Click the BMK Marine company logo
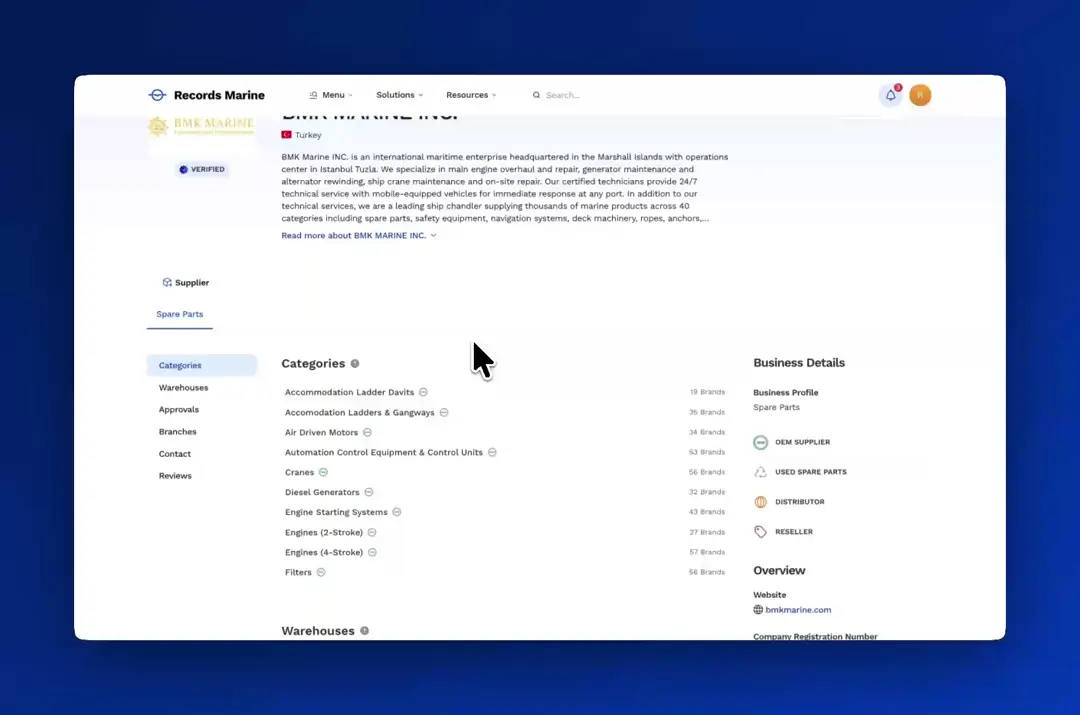This screenshot has height=715, width=1080. pos(200,126)
